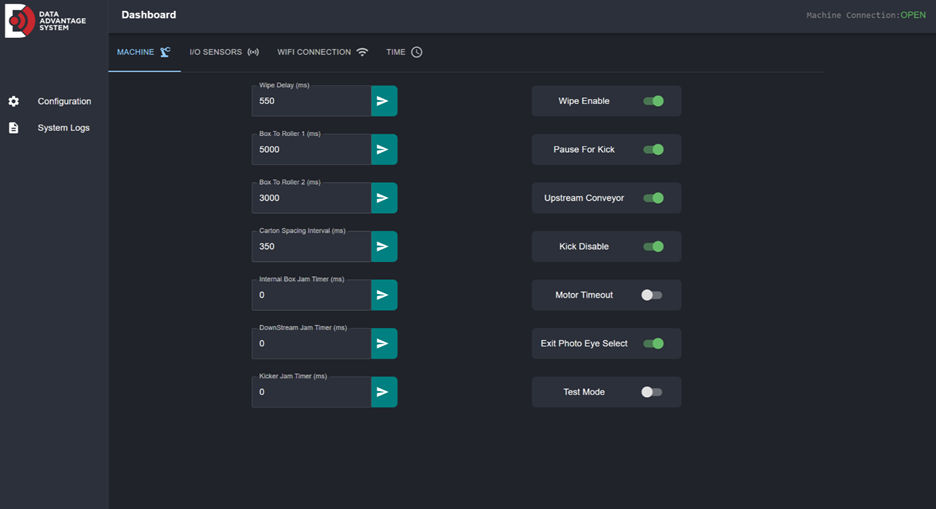The image size is (936, 509).
Task: Toggle Exit Photo Eye Select off
Action: coord(653,343)
